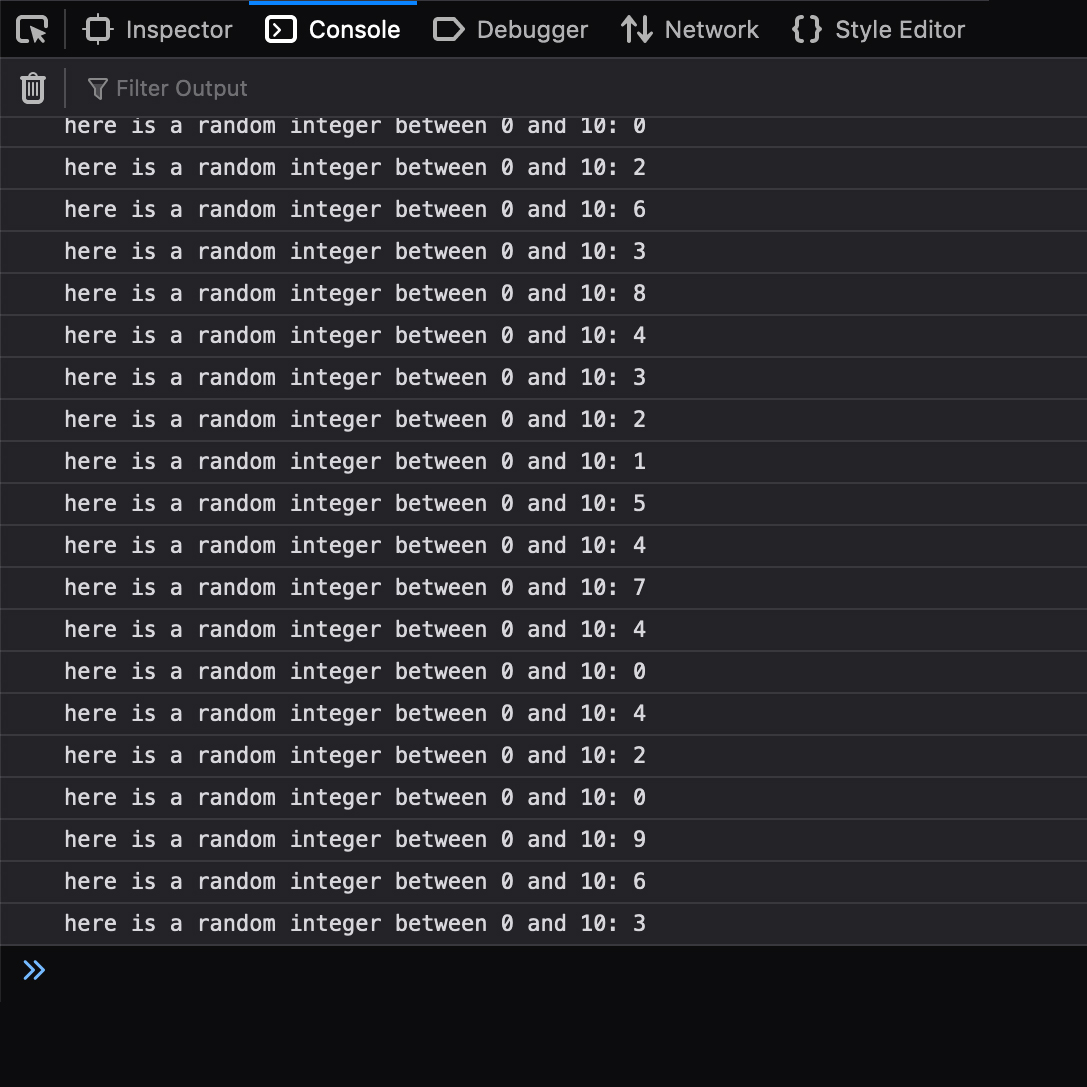Click the blue double-chevron console prompt
This screenshot has width=1087, height=1087.
(34, 970)
